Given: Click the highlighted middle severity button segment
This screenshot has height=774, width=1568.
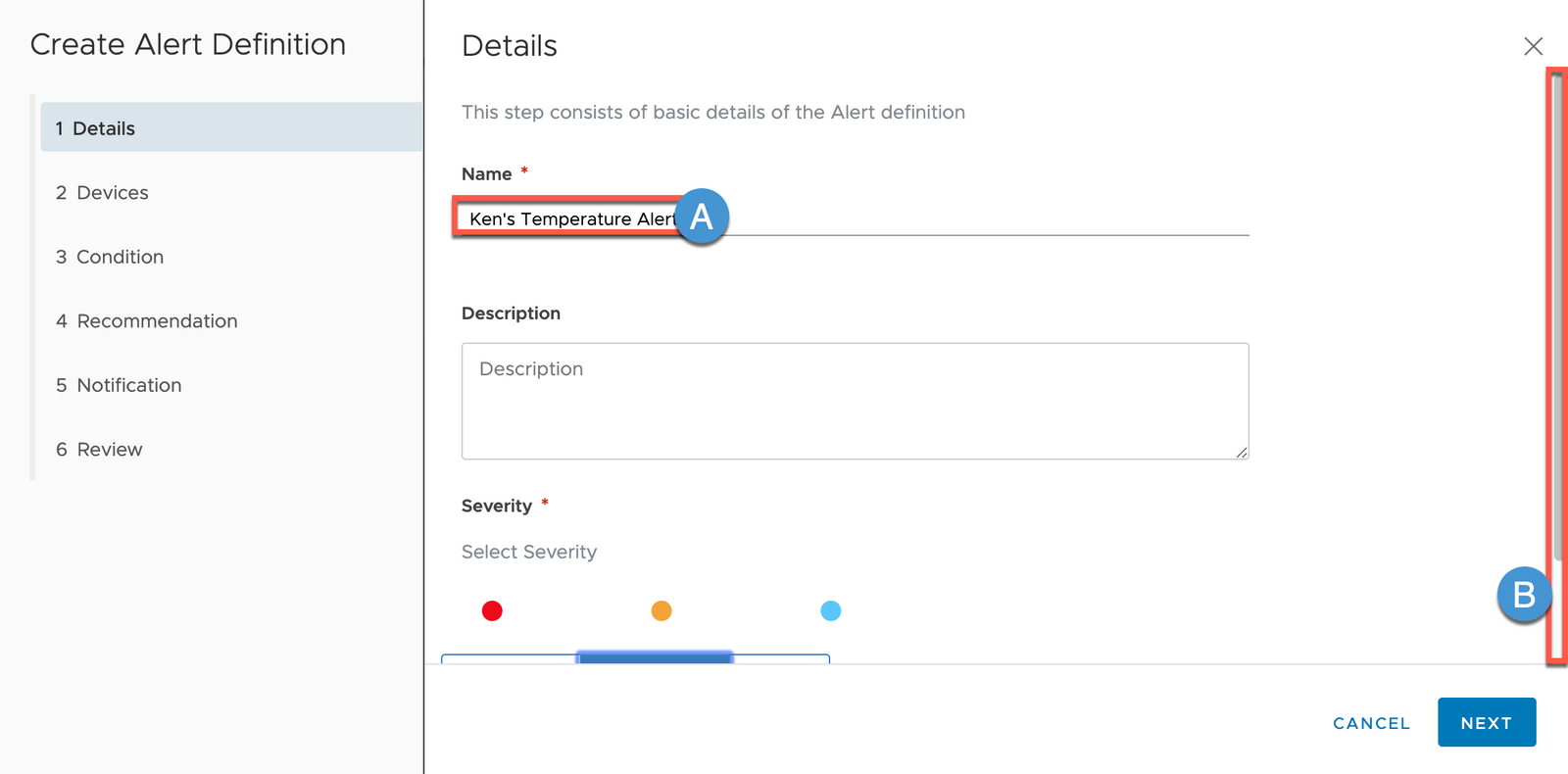Looking at the screenshot, I should click(655, 657).
